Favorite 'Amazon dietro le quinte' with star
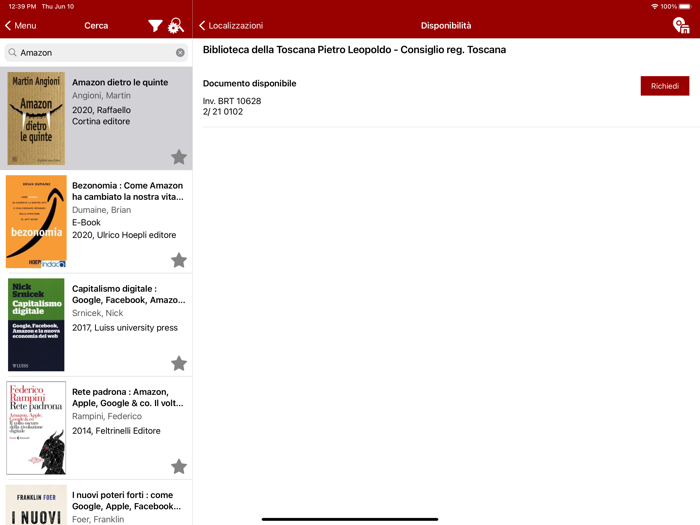Screen dimensions: 700x525 click(x=178, y=157)
